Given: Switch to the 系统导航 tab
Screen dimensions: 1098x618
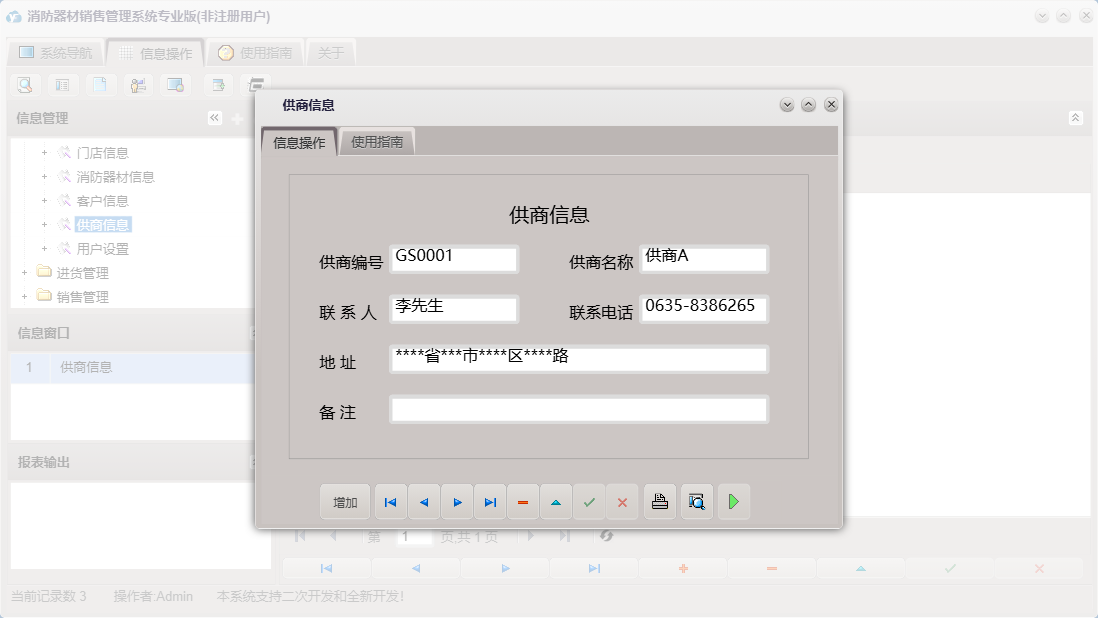Looking at the screenshot, I should coord(55,52).
